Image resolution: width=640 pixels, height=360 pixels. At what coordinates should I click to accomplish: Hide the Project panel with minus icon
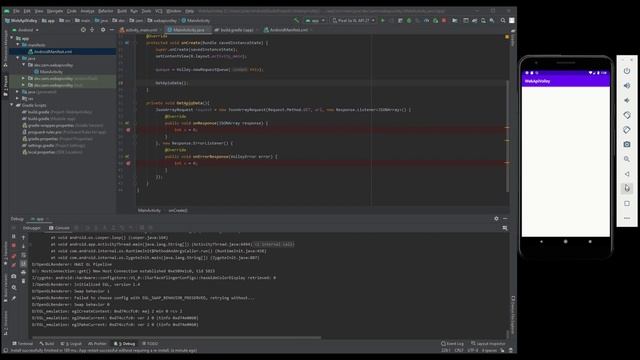pos(112,30)
